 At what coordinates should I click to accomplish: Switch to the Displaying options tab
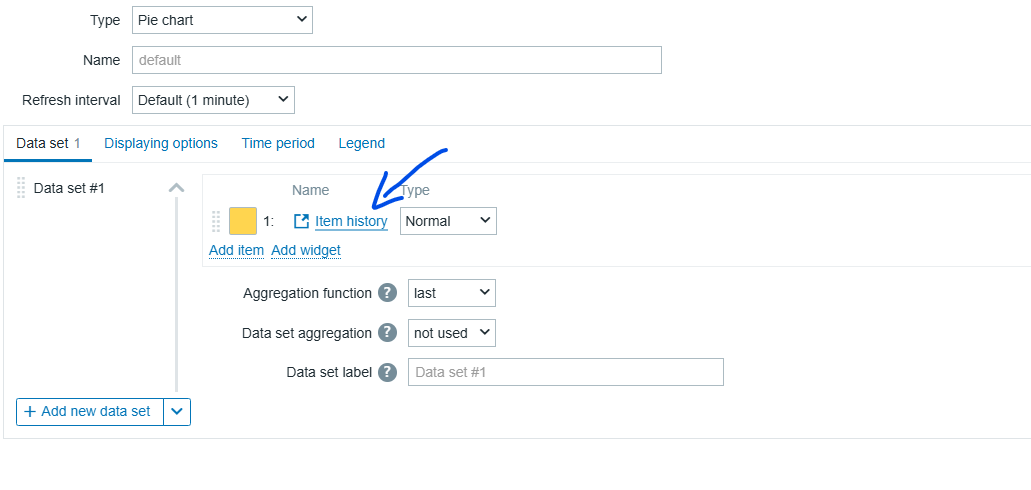coord(161,143)
